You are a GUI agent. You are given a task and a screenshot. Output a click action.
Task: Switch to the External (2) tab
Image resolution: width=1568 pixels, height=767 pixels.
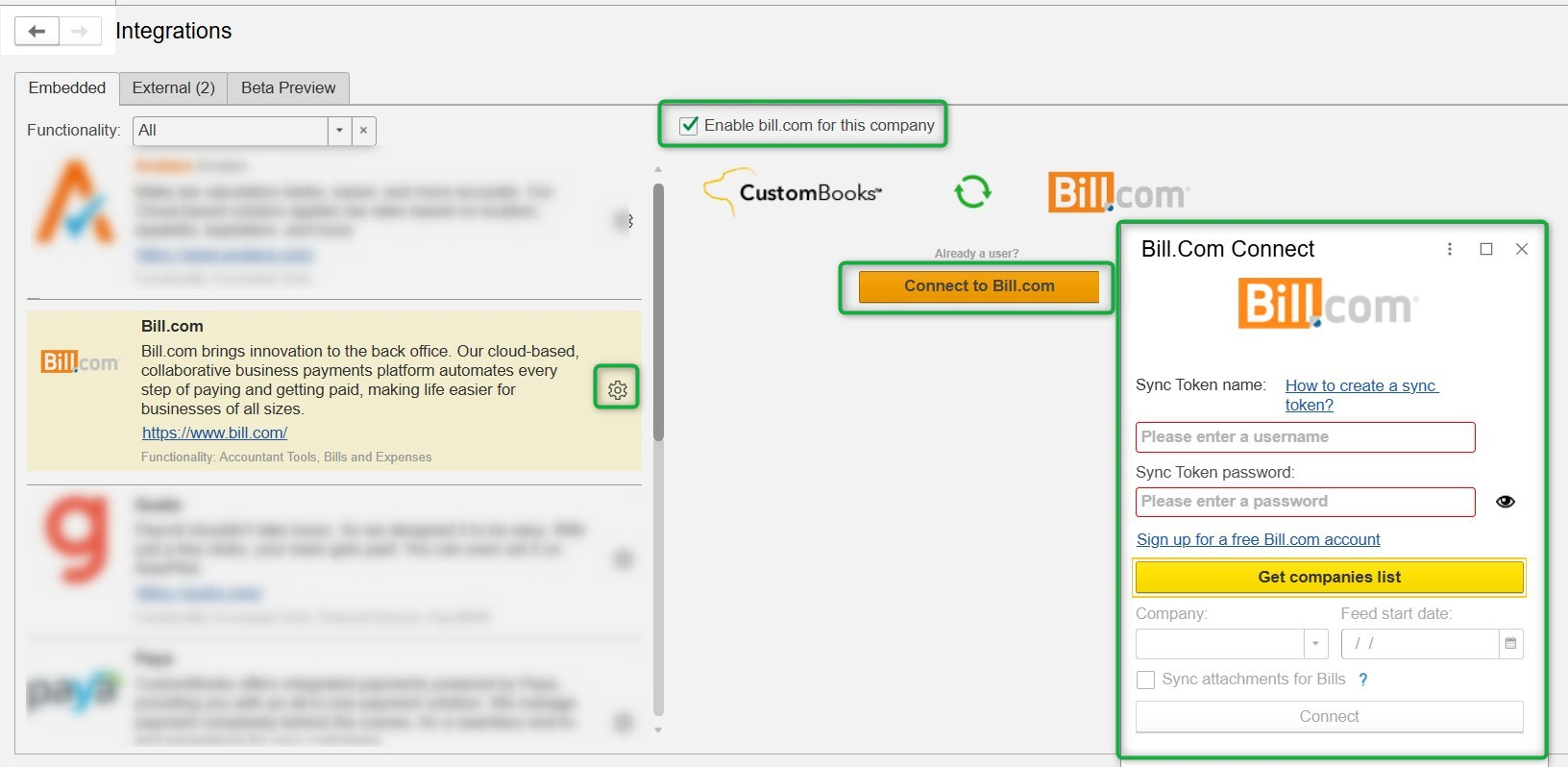pos(173,87)
